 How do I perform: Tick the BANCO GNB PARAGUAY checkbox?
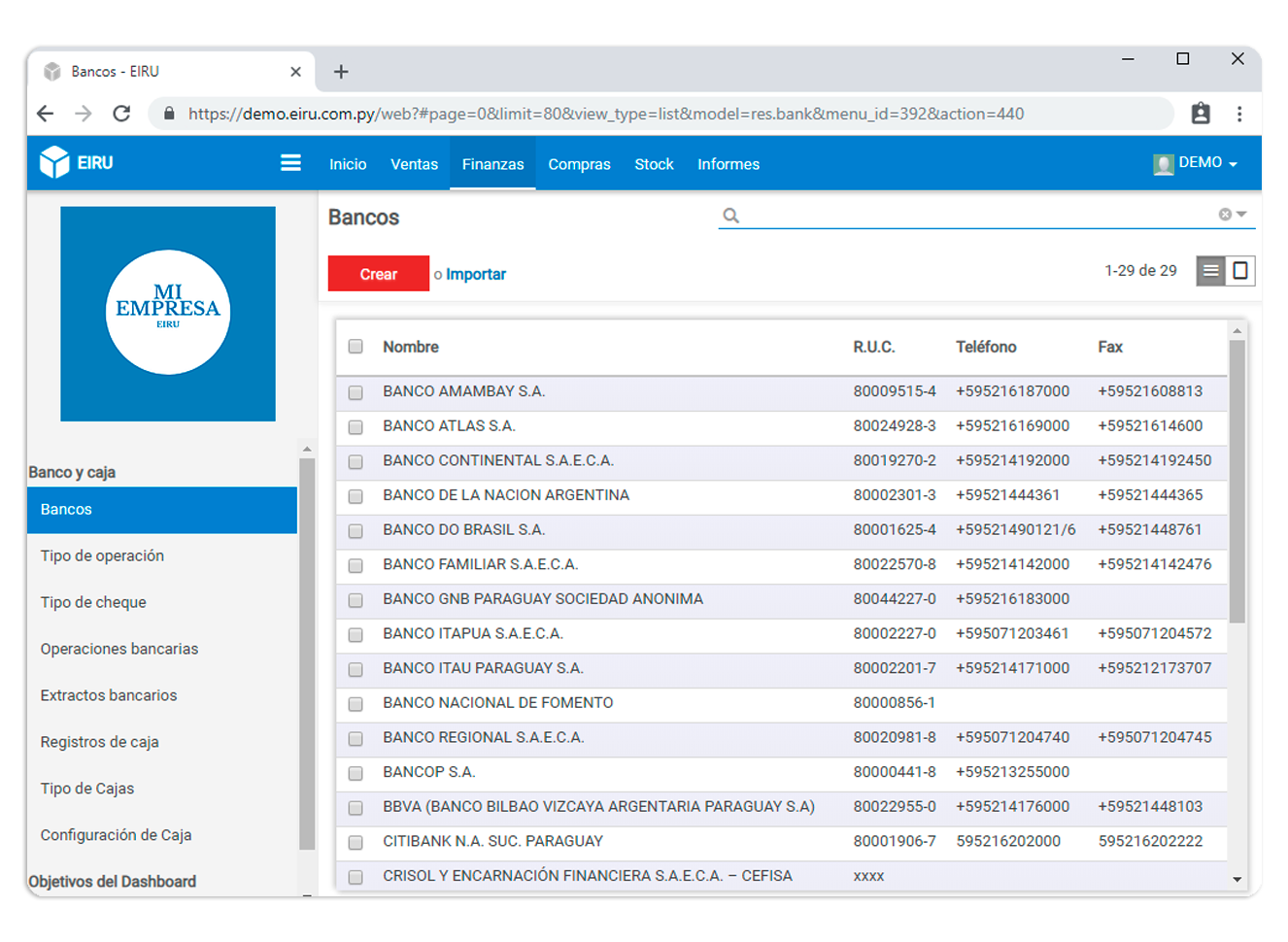coord(356,600)
